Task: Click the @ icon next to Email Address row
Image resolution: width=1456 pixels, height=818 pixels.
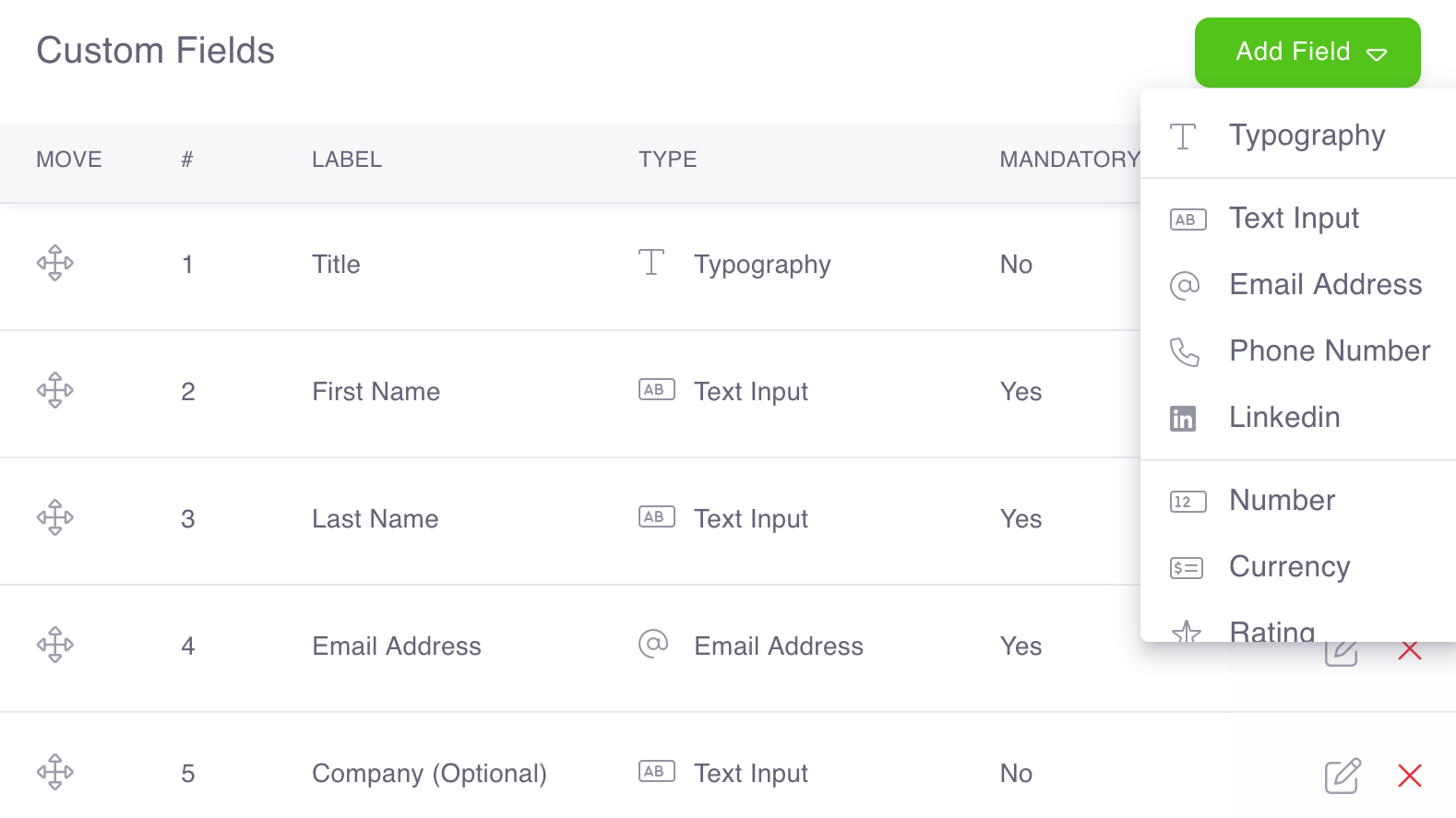Action: 654,645
